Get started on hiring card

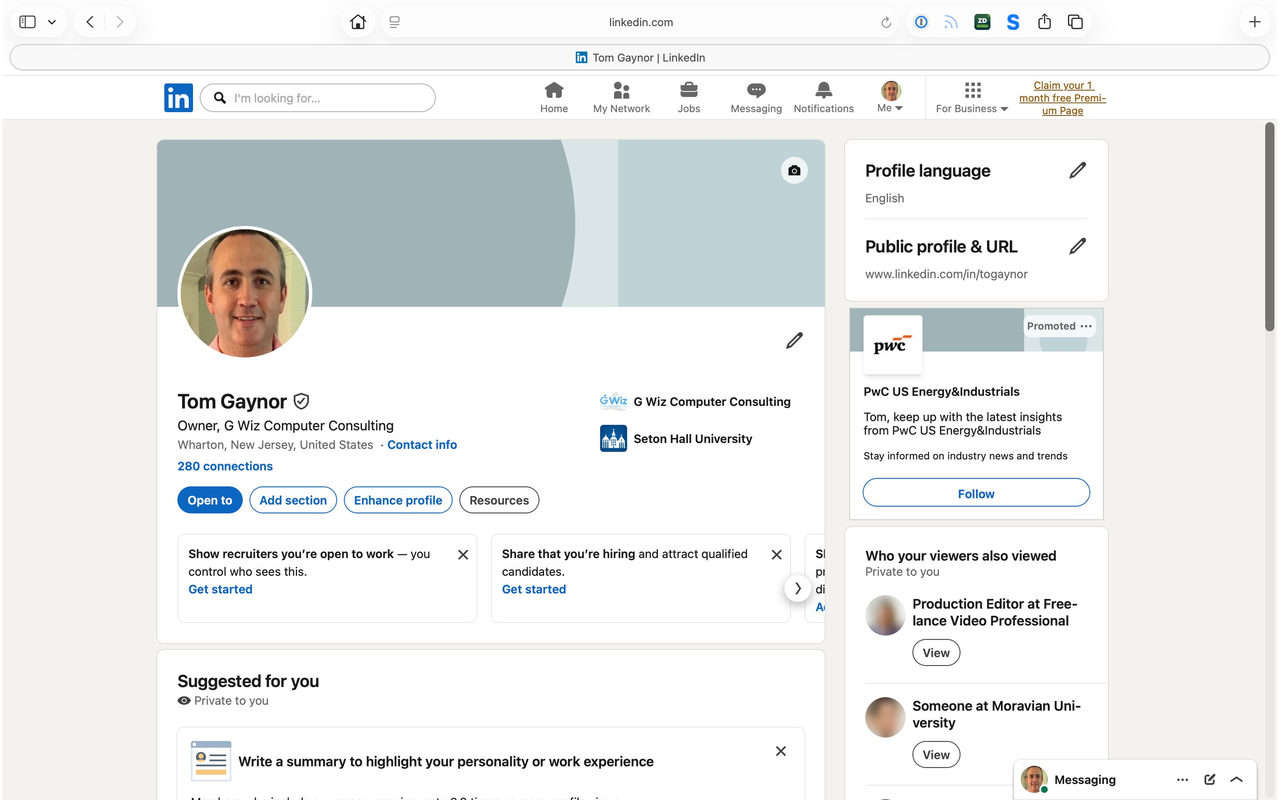[534, 589]
